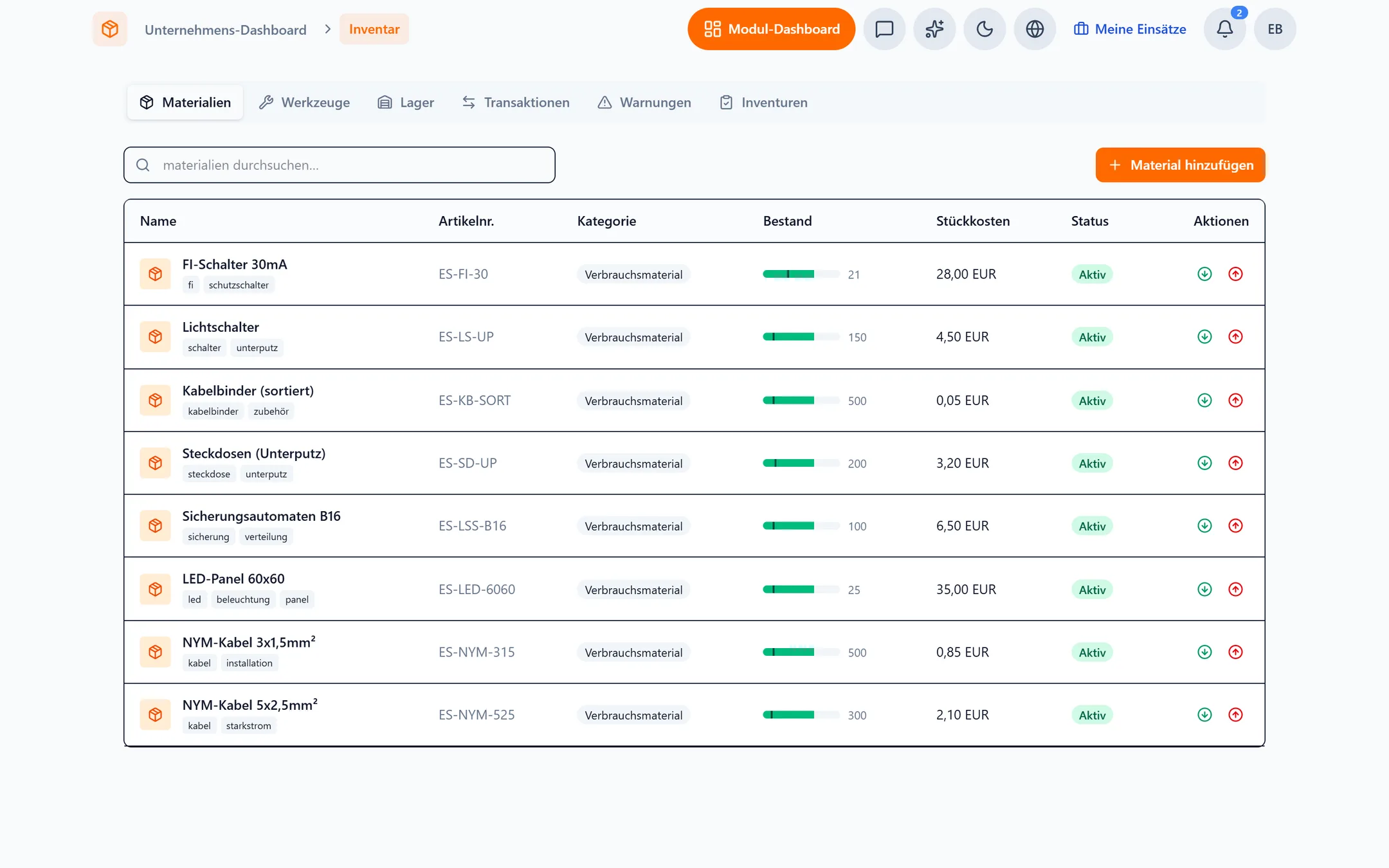Click the LED-Panel 60x60 package icon
This screenshot has width=1389, height=868.
point(155,589)
